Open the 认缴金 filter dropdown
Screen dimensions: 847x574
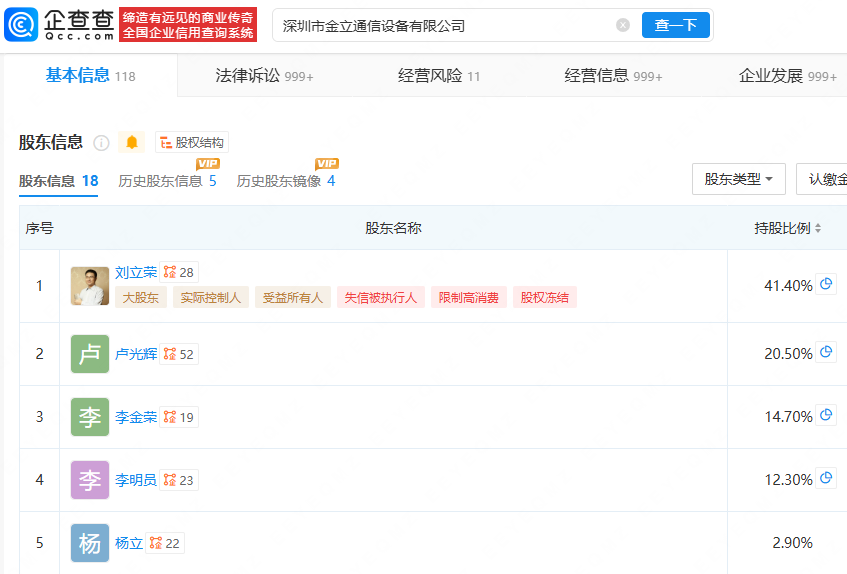pyautogui.click(x=826, y=179)
